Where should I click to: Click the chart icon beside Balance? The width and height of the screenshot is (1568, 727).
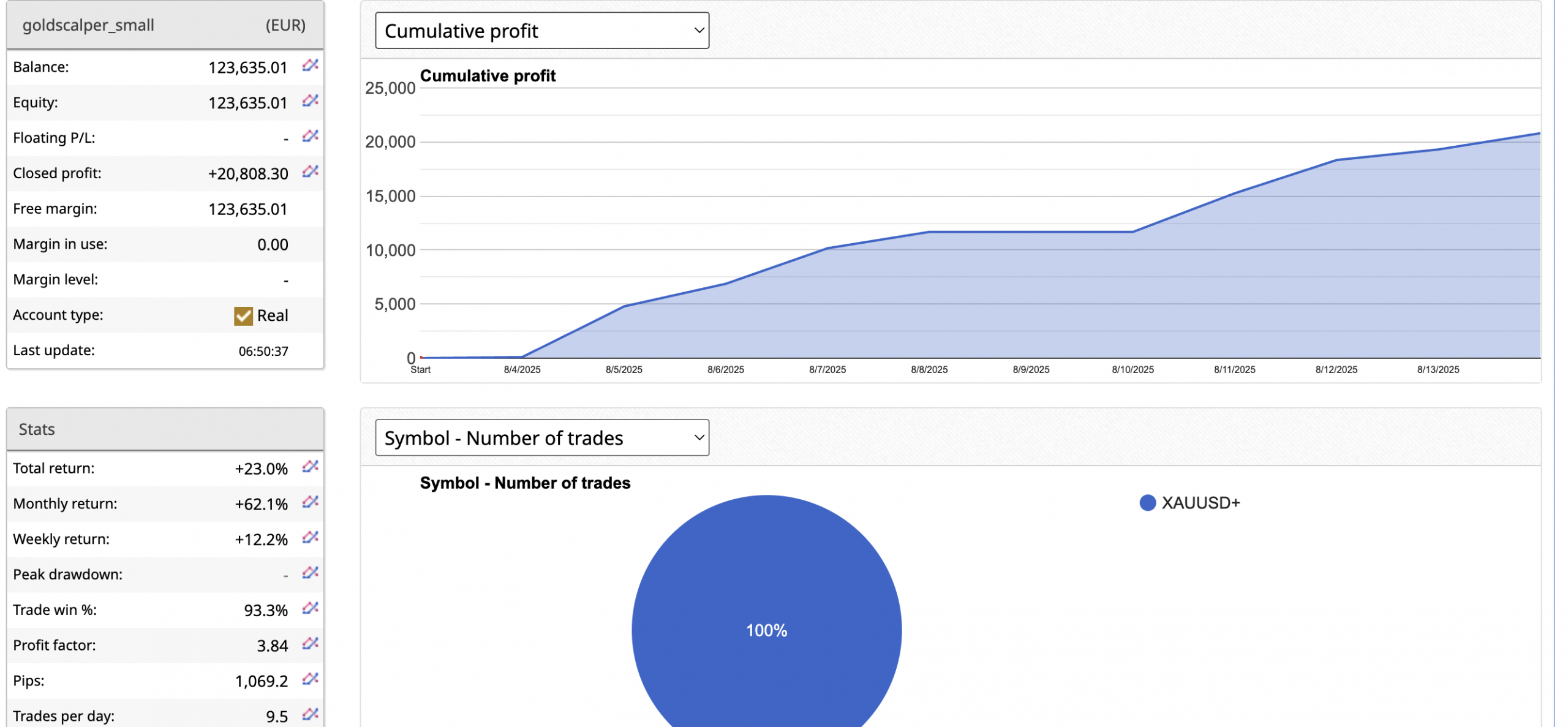point(310,65)
